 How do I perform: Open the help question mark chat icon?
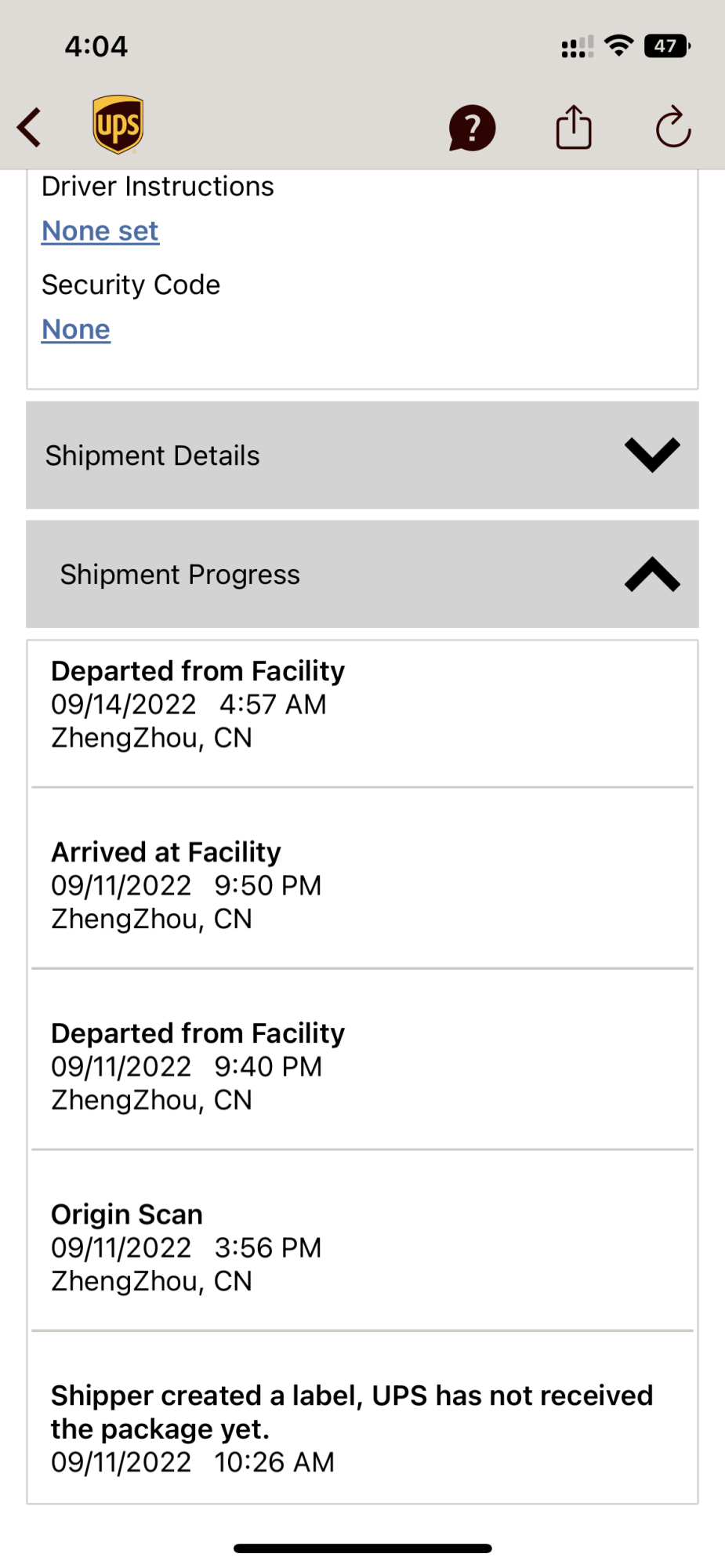click(x=472, y=128)
